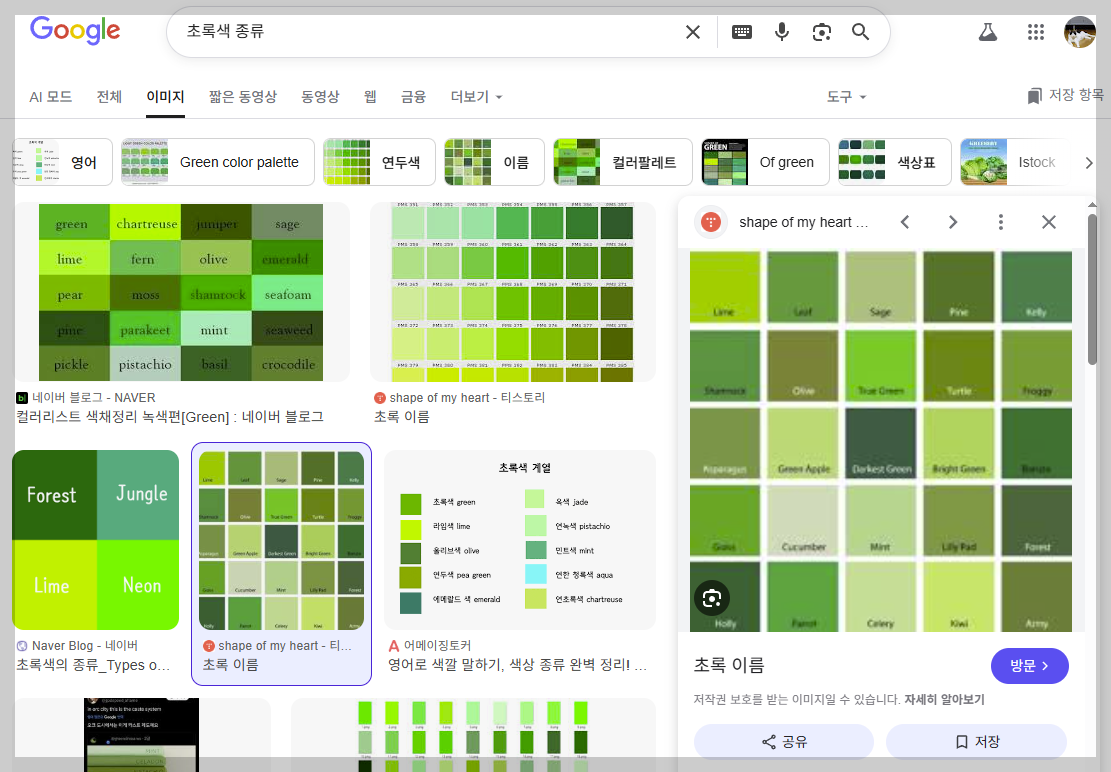1111x772 pixels.
Task: Open dark screenshot thumbnail at bottom
Action: (x=142, y=734)
